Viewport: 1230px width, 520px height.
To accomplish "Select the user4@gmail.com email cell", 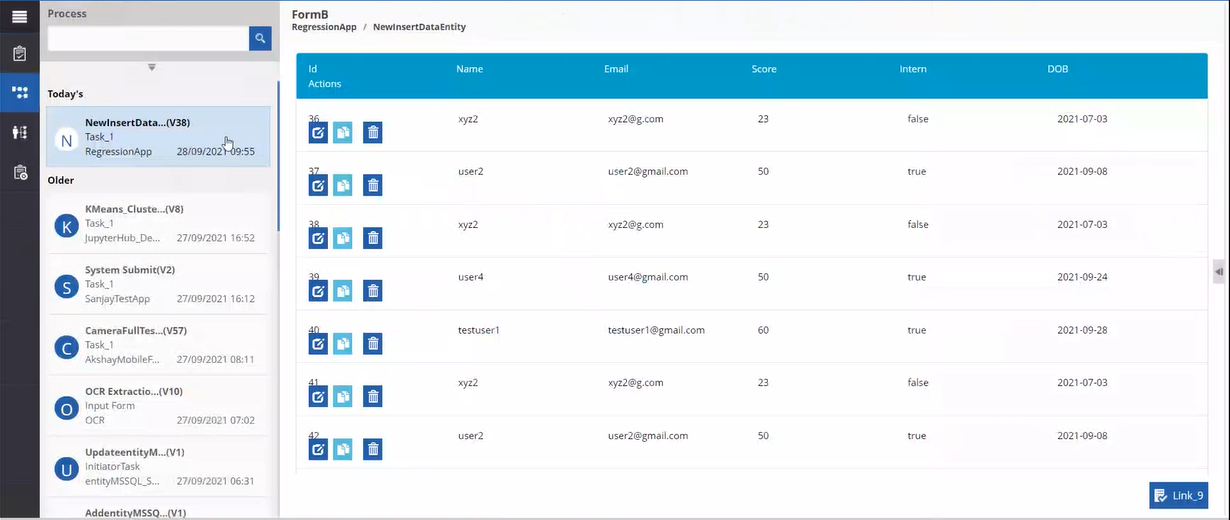I will [x=648, y=277].
